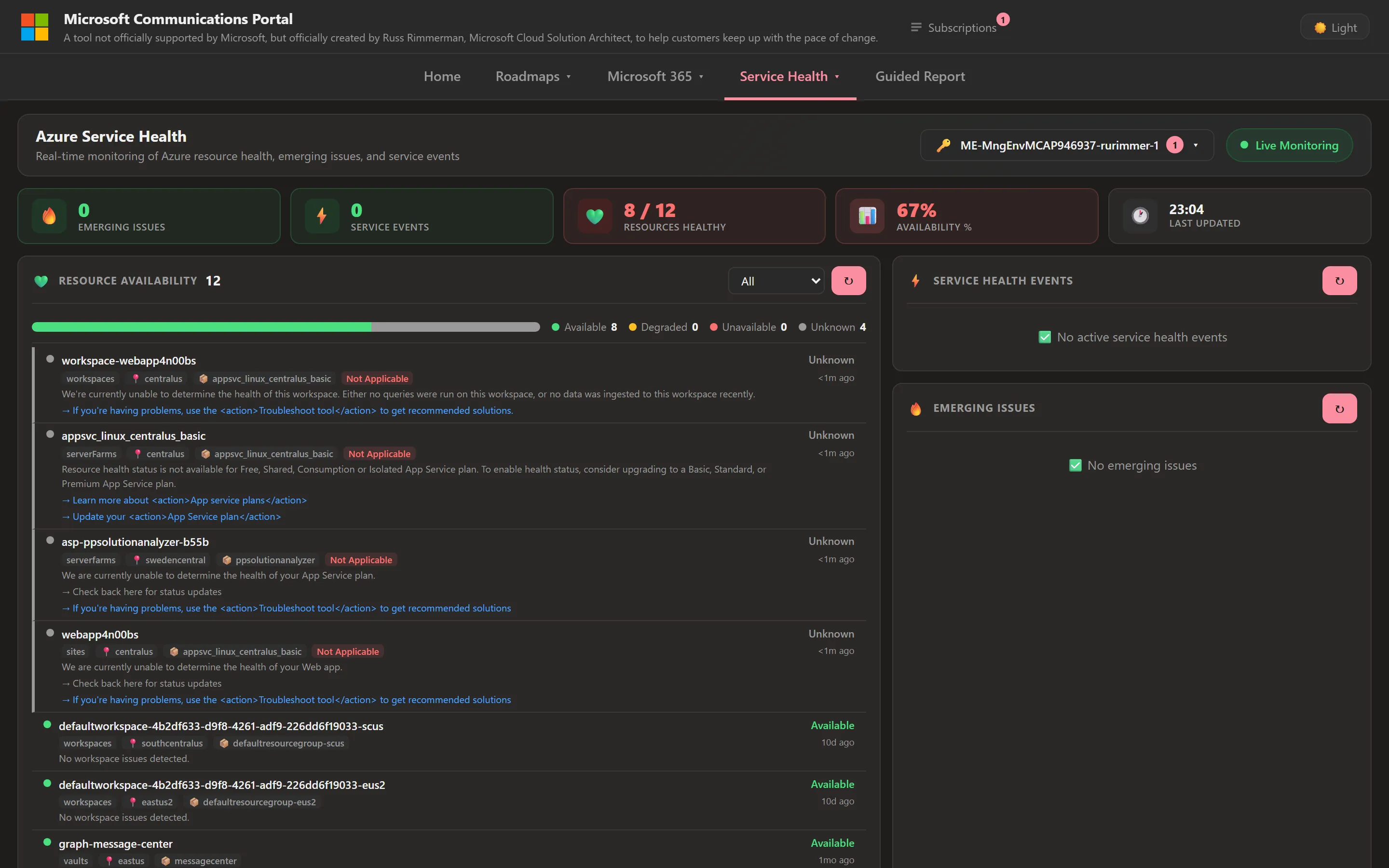The width and height of the screenshot is (1389, 868).
Task: Open the ME-MngEnvMCAP946937-rurimmer-1 subscription dropdown
Action: point(1067,145)
